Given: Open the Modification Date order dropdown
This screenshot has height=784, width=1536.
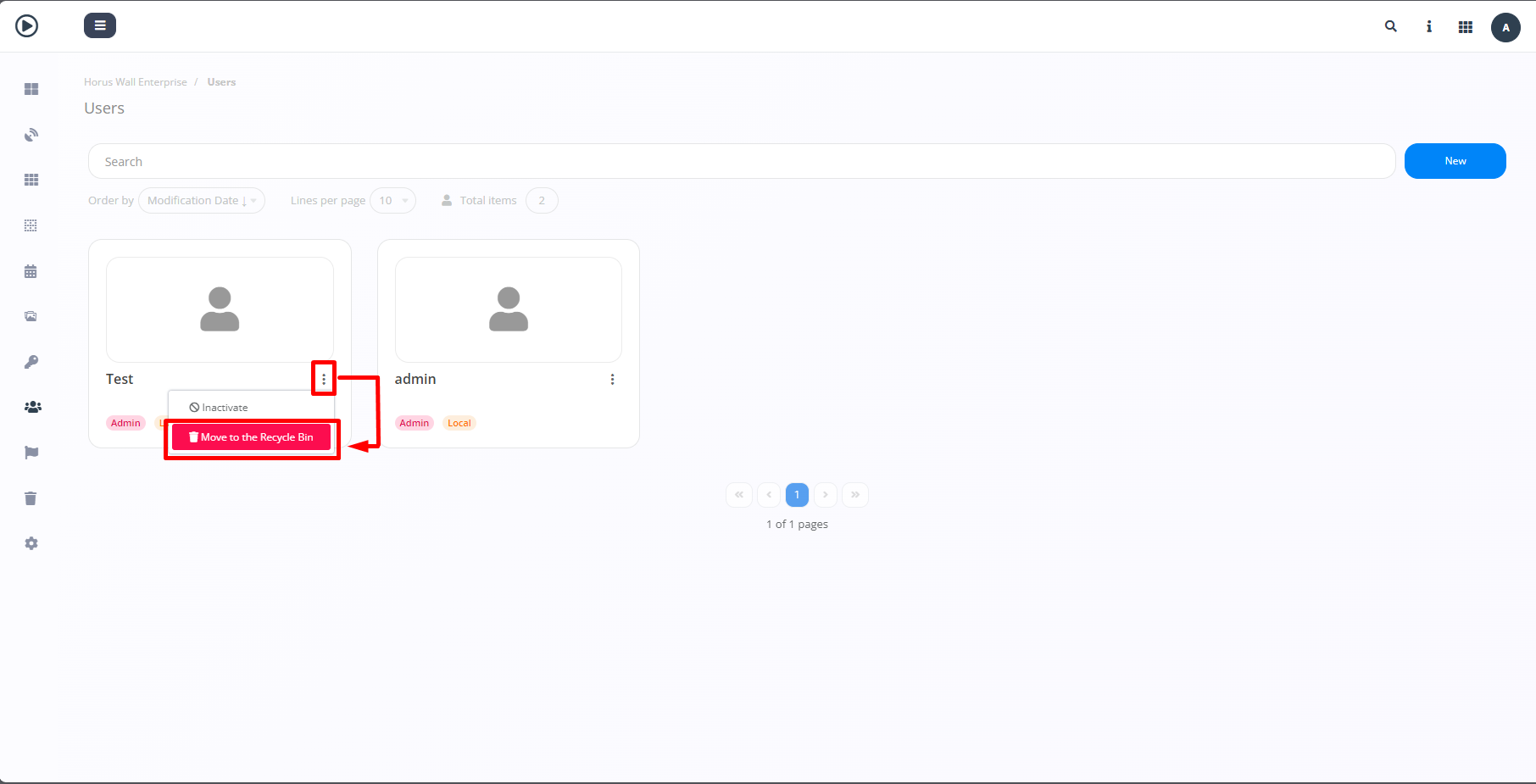Looking at the screenshot, I should click(x=201, y=200).
